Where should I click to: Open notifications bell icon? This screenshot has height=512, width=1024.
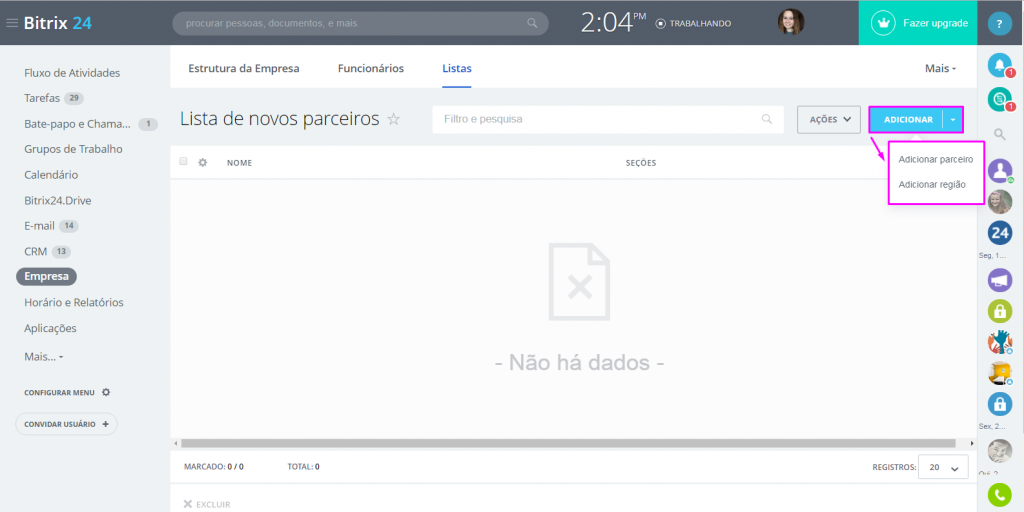point(1000,64)
